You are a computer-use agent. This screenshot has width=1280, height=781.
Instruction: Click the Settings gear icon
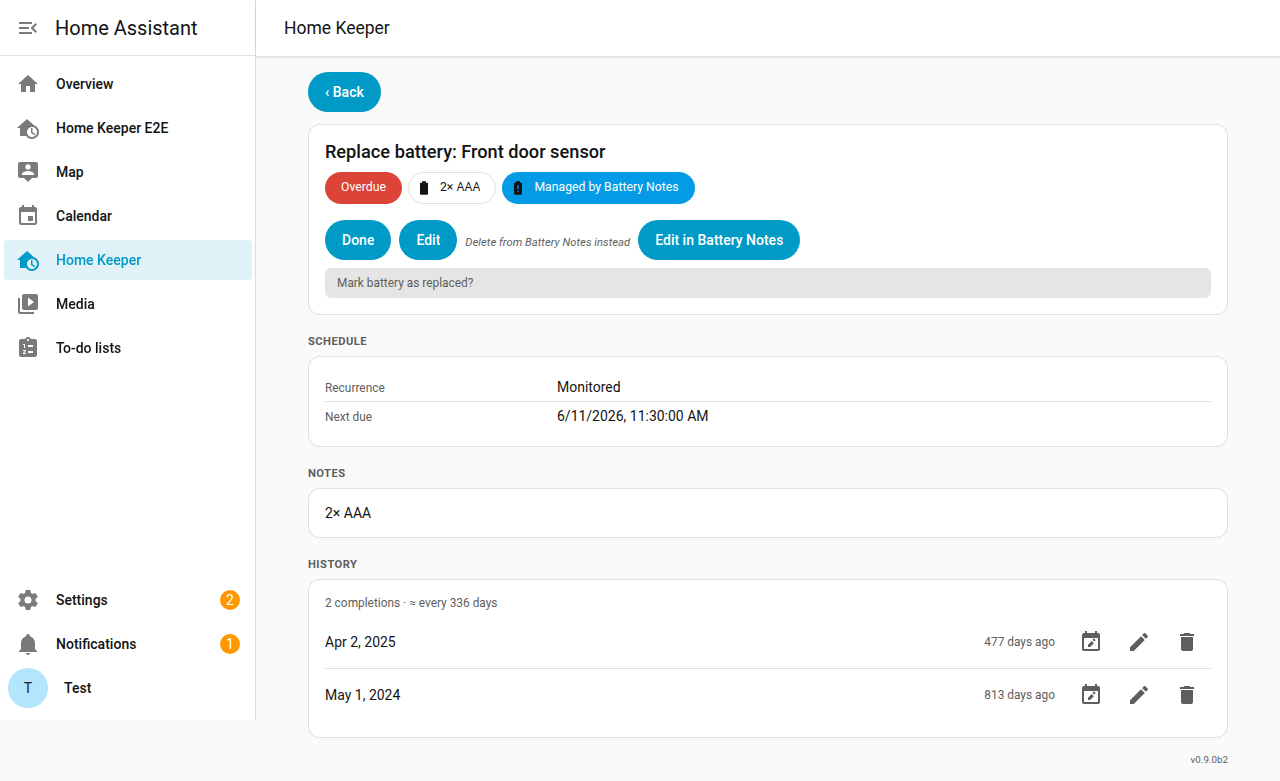click(28, 600)
